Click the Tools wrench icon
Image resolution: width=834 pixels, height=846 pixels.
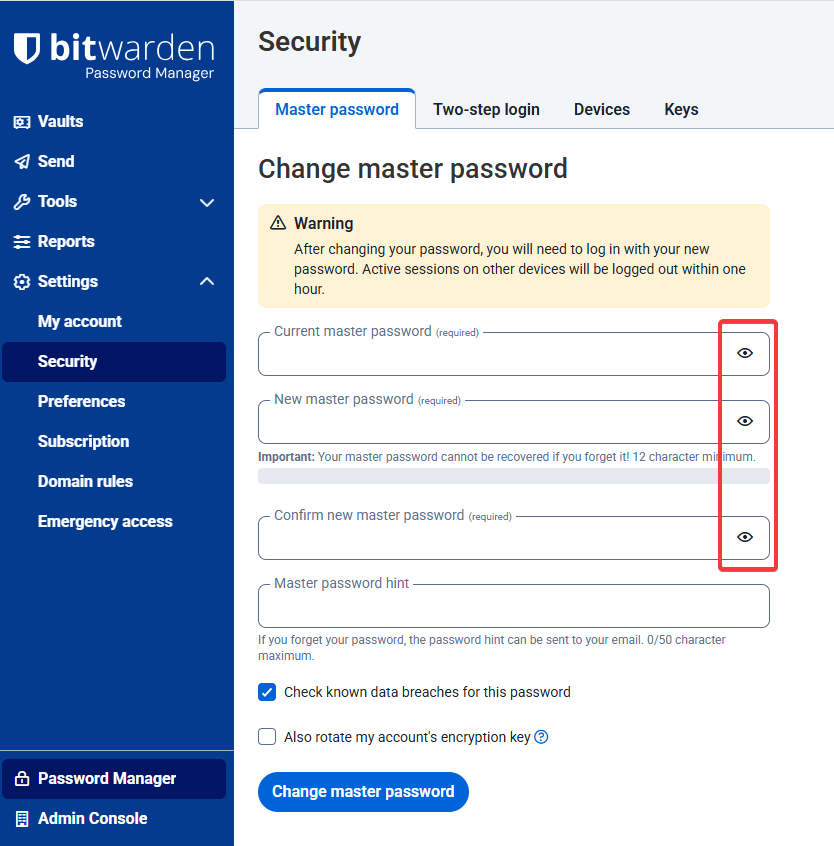22,202
